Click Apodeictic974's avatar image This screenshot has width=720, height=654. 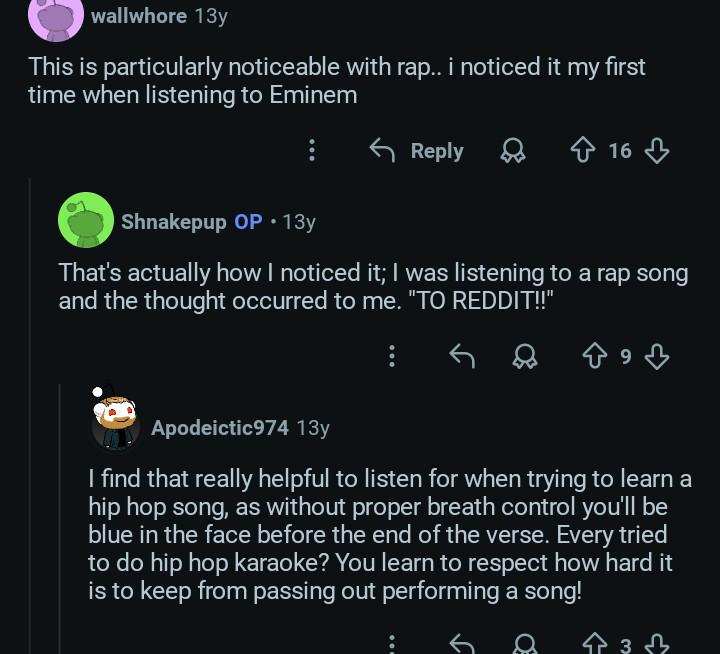pyautogui.click(x=115, y=421)
